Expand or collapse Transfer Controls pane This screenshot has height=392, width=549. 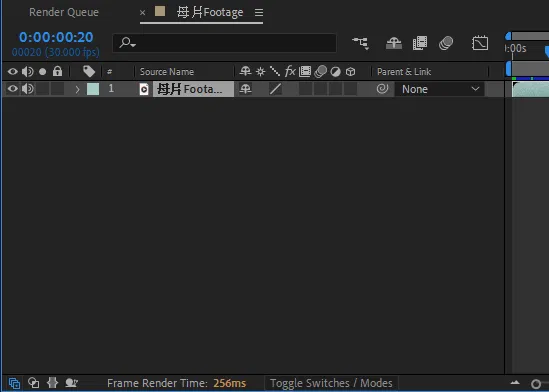[x=33, y=383]
